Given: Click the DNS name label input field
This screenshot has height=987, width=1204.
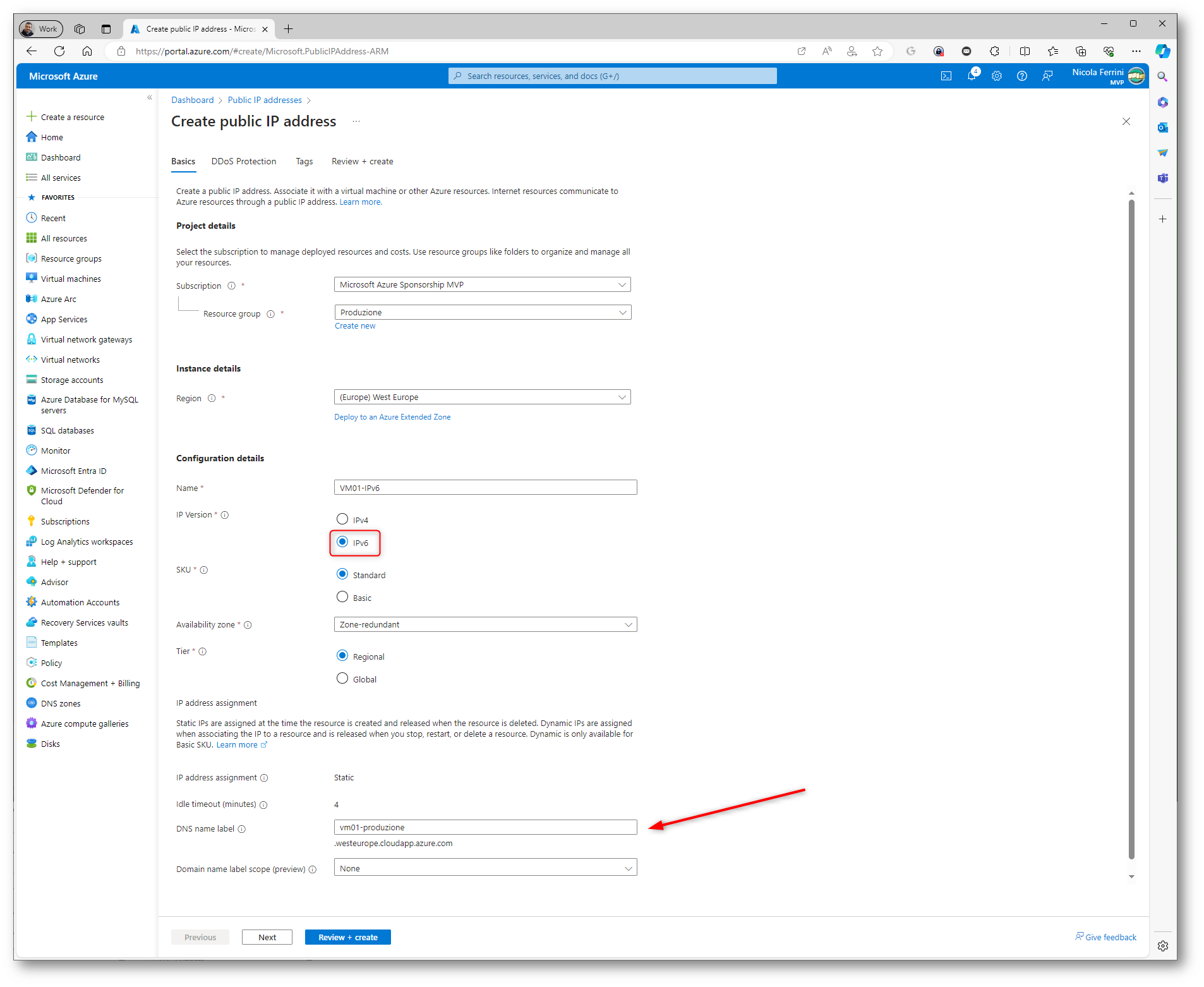Looking at the screenshot, I should point(485,827).
